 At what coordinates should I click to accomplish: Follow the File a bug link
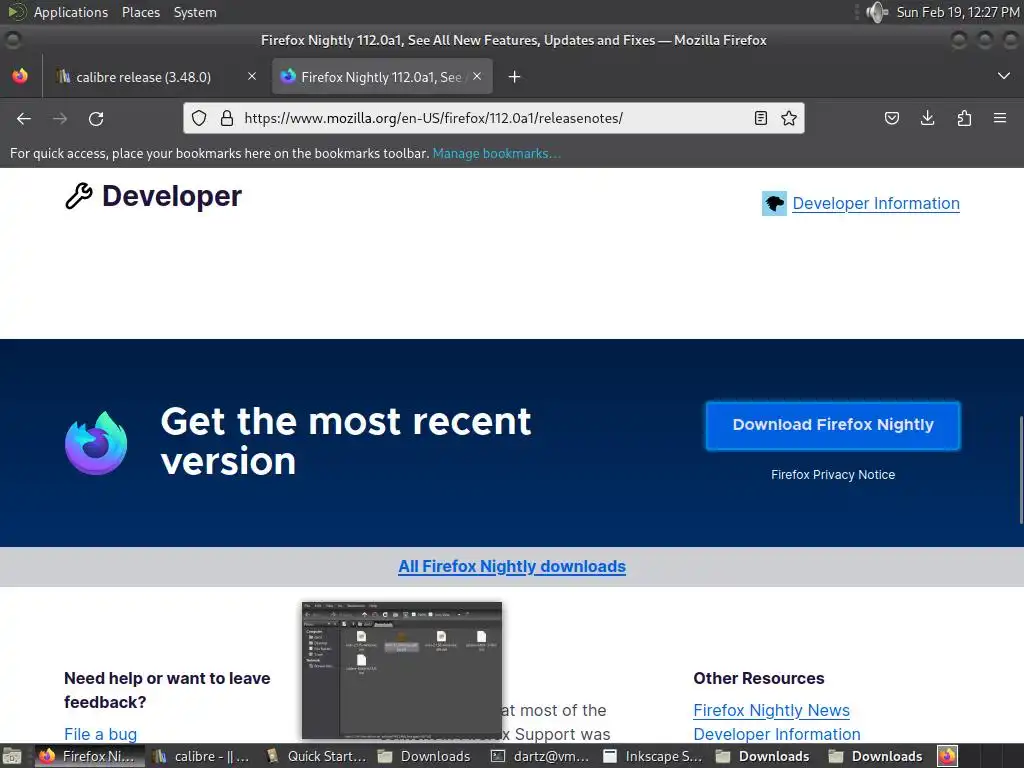pos(101,734)
